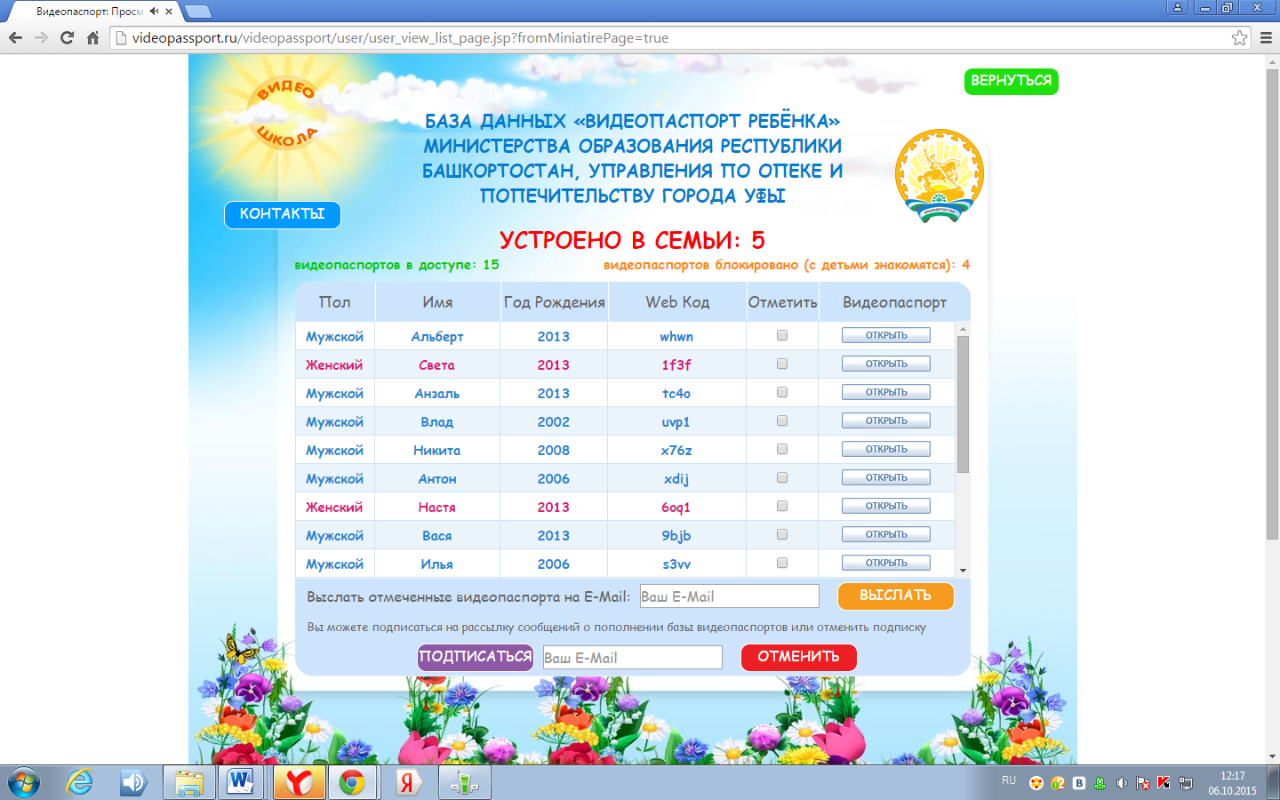Viewport: 1280px width, 800px height.
Task: Switch to Google Chrome on the taskbar
Action: [x=352, y=782]
